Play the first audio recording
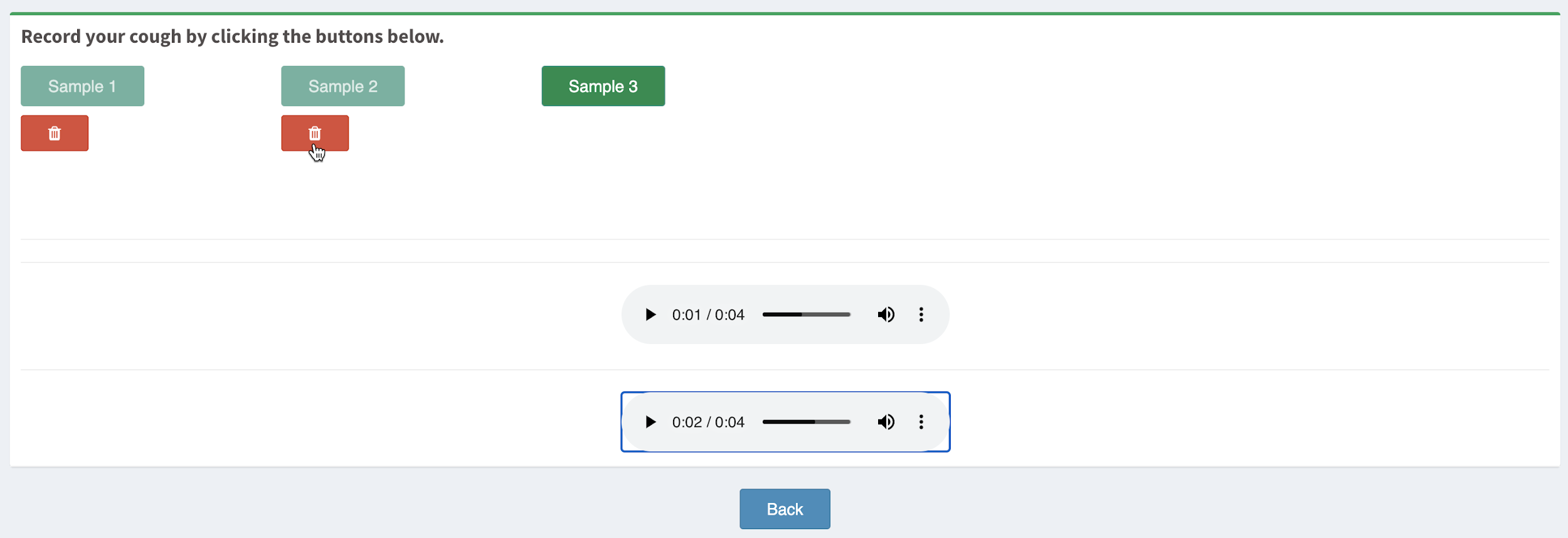1568x538 pixels. pos(650,315)
